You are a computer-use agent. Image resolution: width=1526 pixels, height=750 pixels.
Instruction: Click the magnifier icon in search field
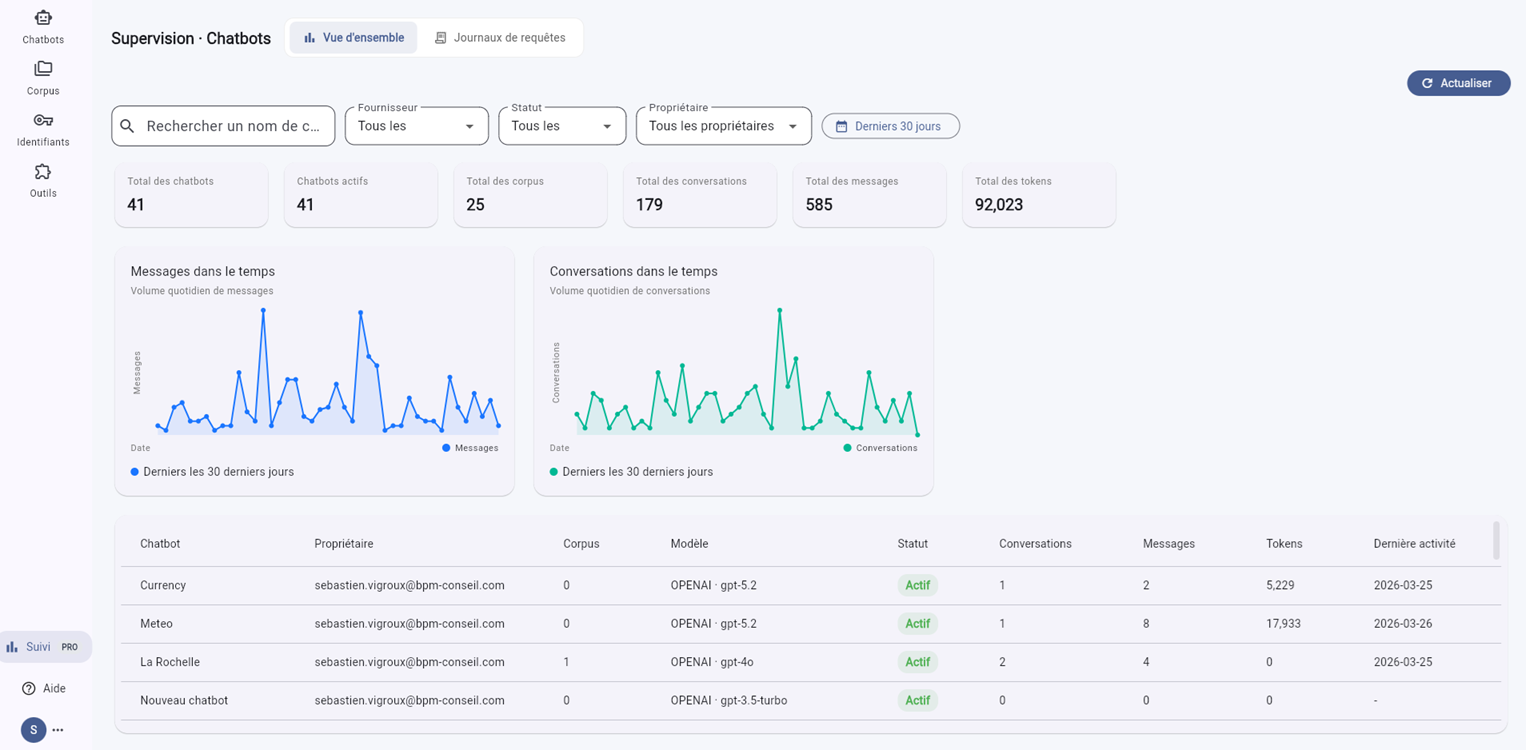coord(127,126)
